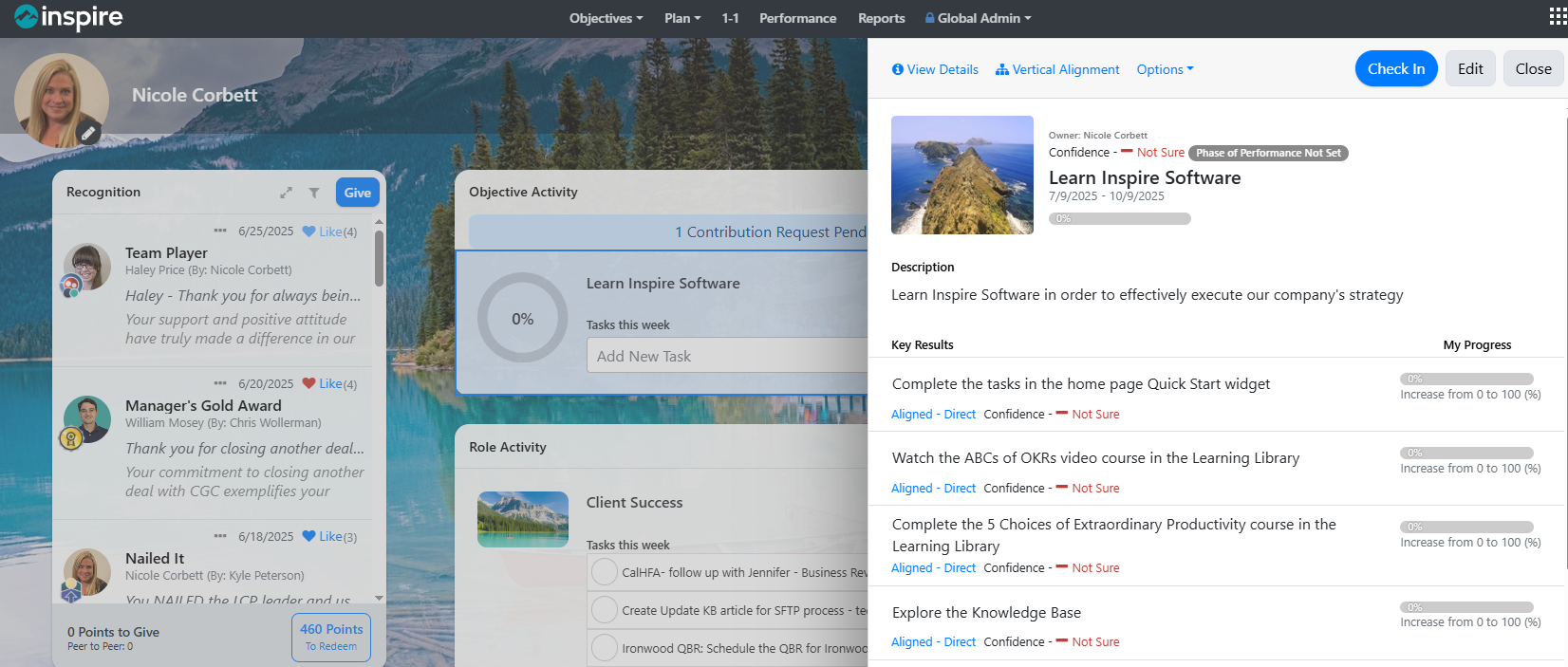
Task: Click the 0% progress ring for Learn Inspire Software
Action: [523, 318]
